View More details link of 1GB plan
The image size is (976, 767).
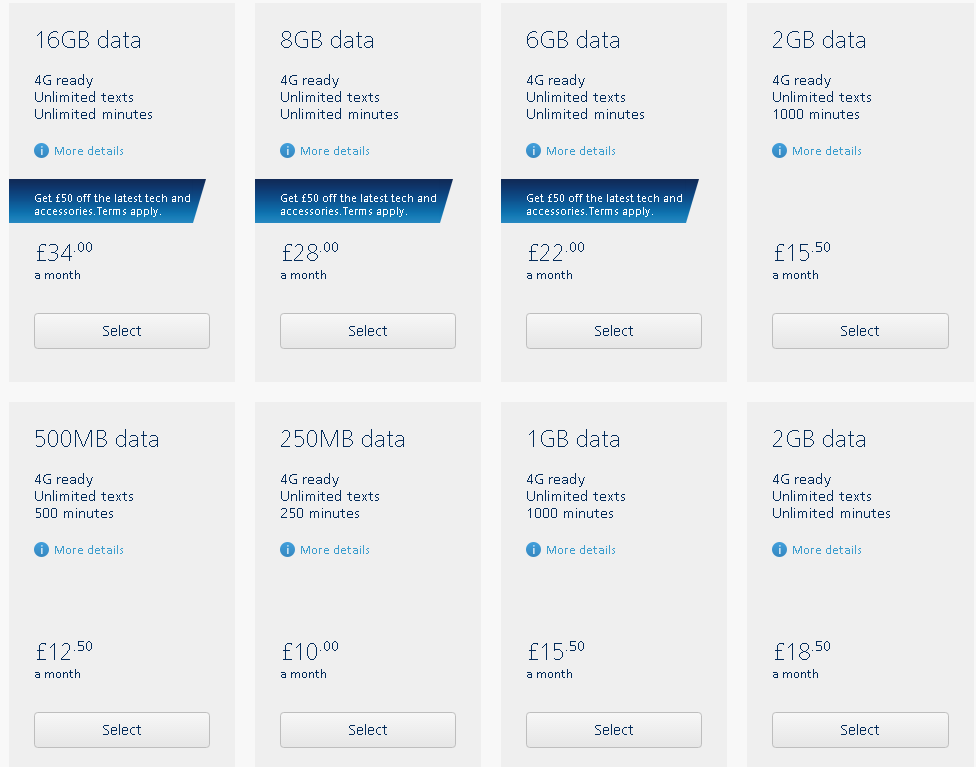(581, 550)
